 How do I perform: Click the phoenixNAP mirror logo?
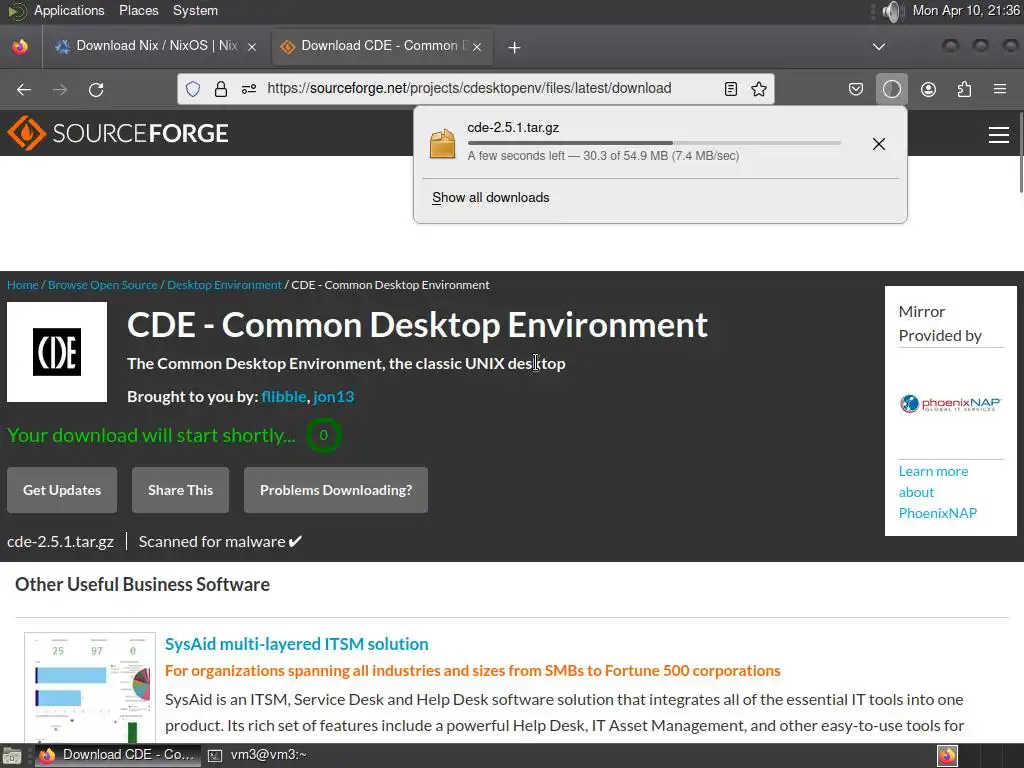tap(950, 404)
